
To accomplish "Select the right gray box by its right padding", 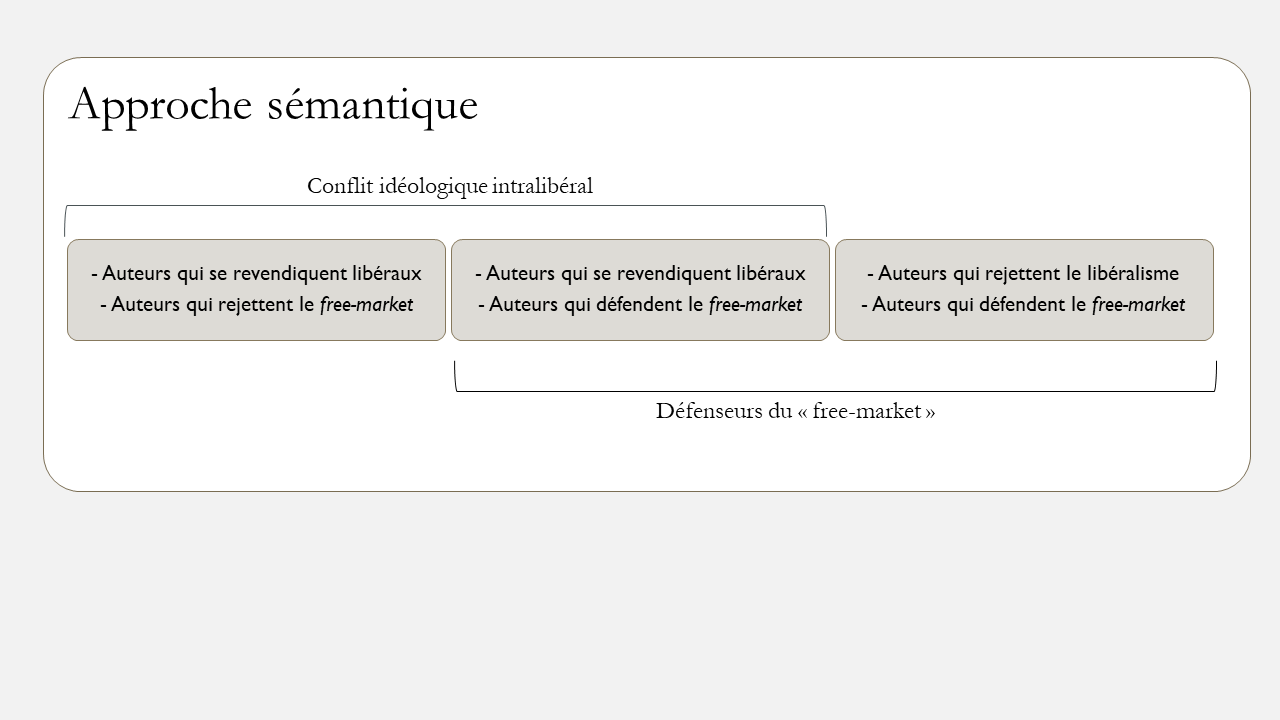I will click(1203, 290).
